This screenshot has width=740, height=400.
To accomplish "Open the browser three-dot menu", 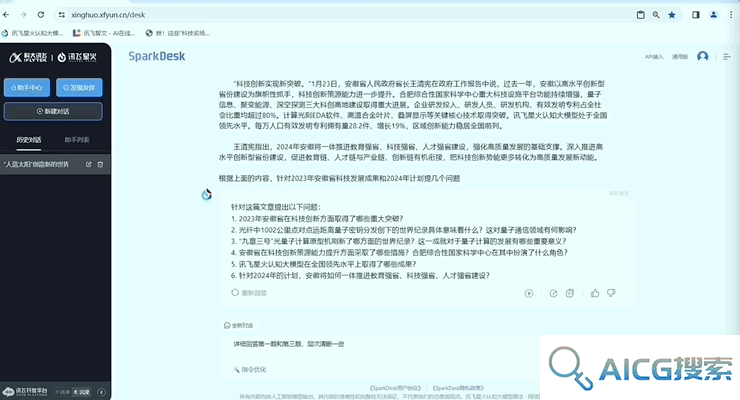I will [x=731, y=15].
